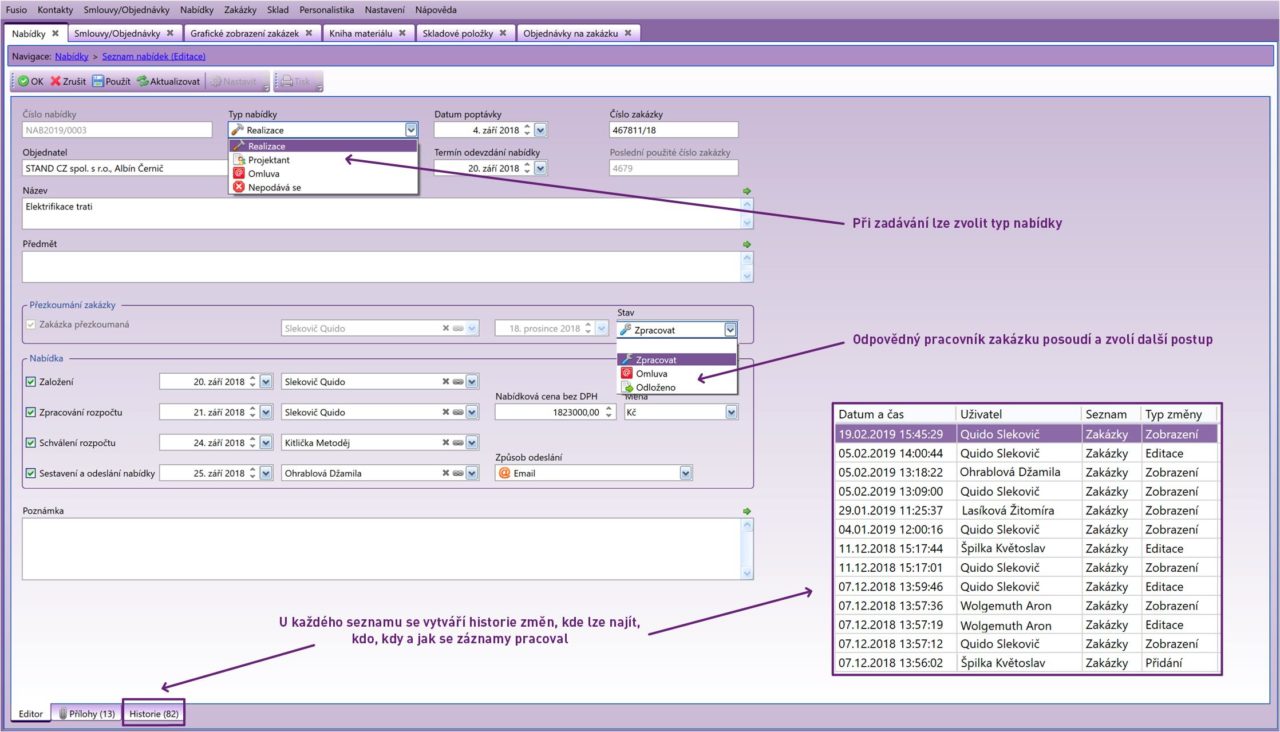Click green arrow next to Předmět field
1280x732 pixels.
[747, 242]
